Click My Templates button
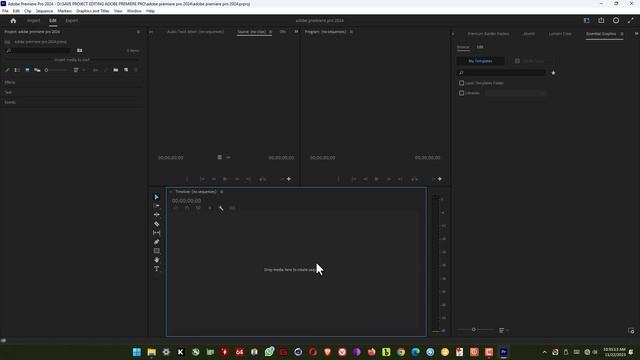 click(480, 61)
